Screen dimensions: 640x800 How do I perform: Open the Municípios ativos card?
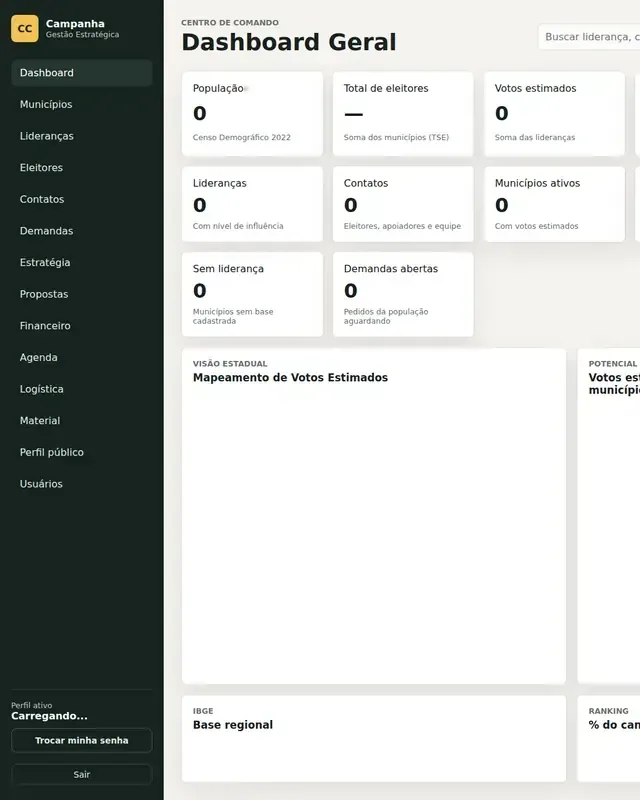(x=554, y=204)
